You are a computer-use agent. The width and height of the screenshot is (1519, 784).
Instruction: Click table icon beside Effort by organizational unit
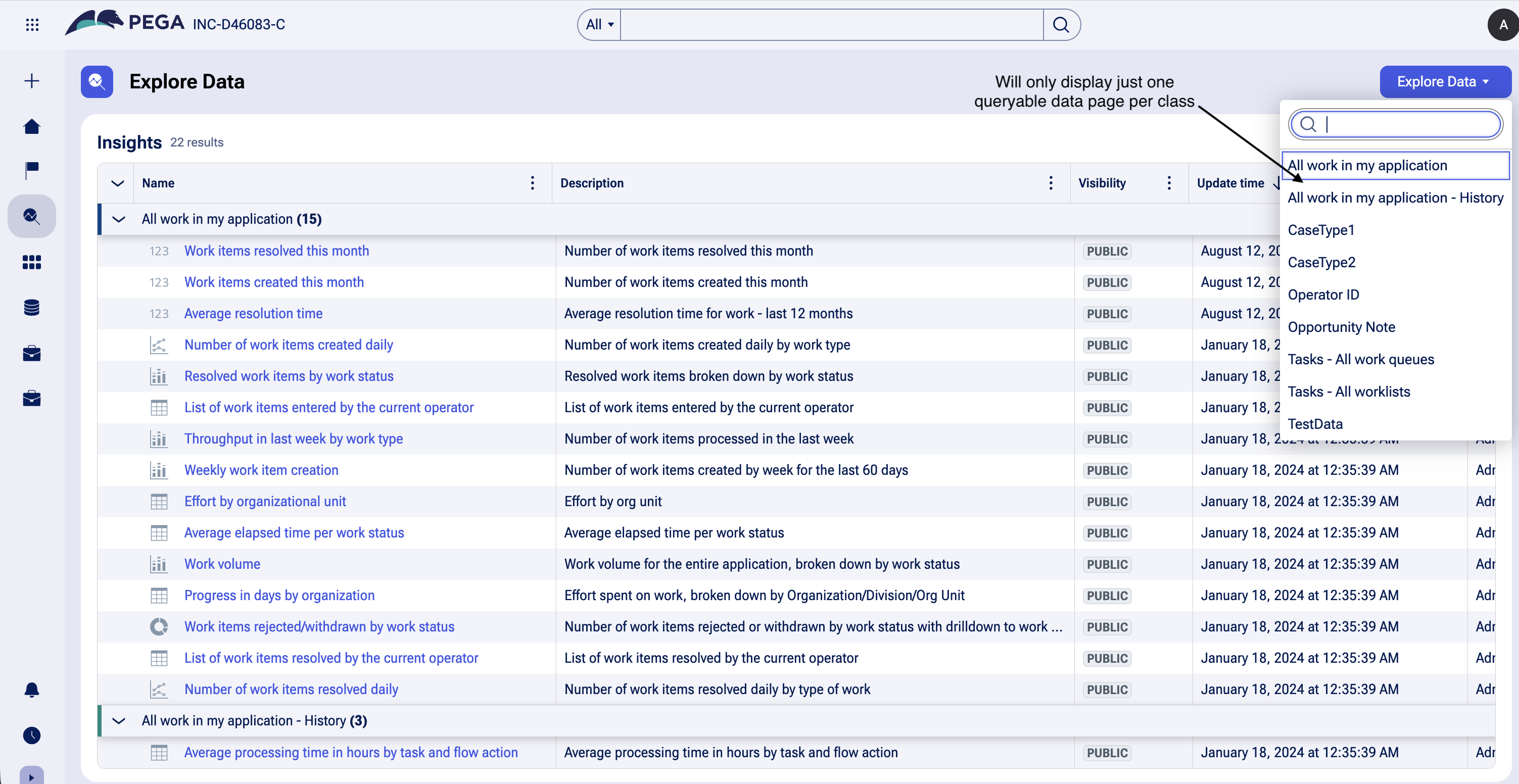click(159, 502)
